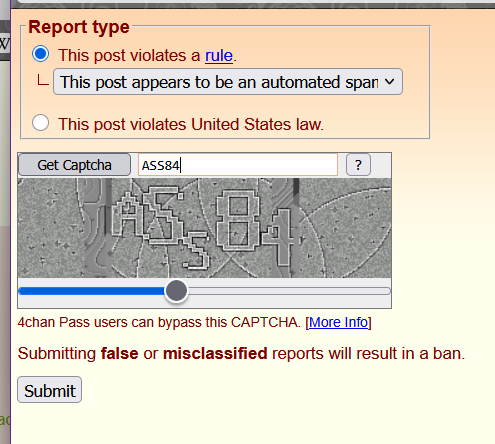Screen dimensions: 495x444
Task: Click the captcha alignment slider handle
Action: pyautogui.click(x=176, y=291)
